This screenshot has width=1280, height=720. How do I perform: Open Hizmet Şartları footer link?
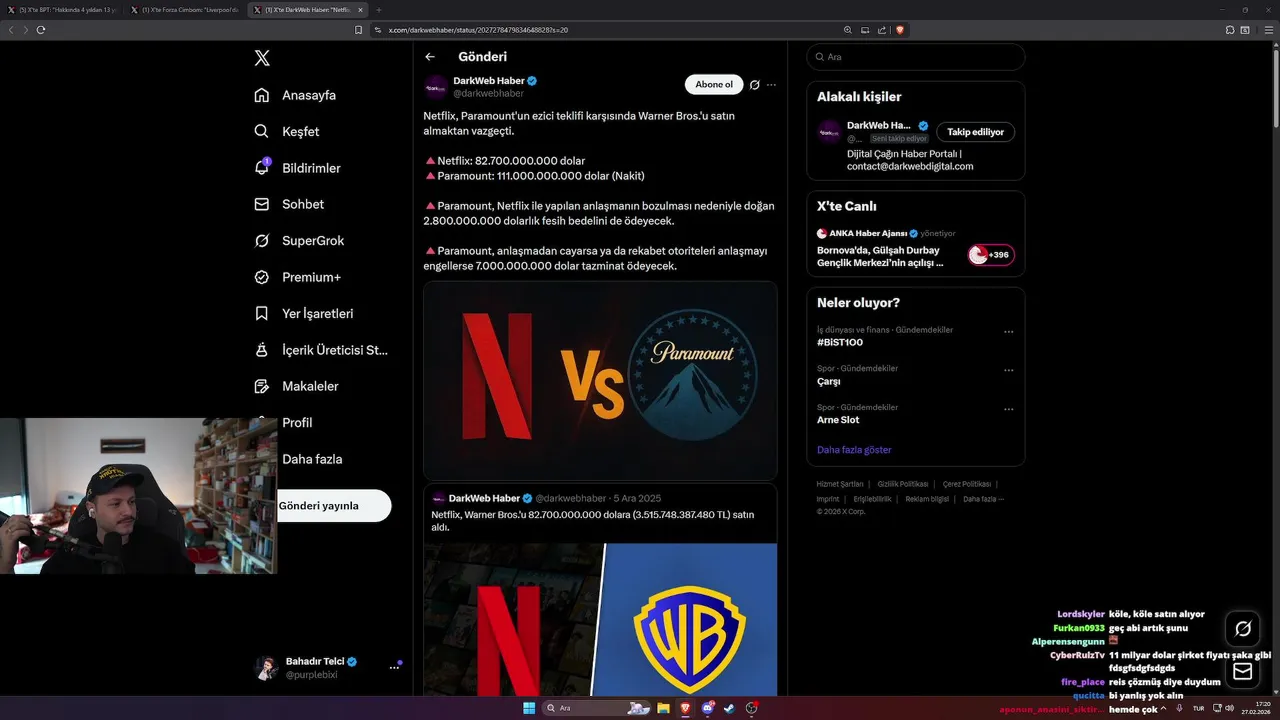(x=840, y=484)
